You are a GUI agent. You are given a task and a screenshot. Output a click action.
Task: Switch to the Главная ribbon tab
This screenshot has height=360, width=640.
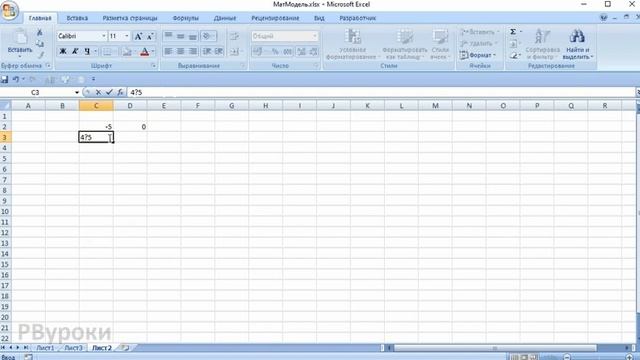pyautogui.click(x=40, y=18)
